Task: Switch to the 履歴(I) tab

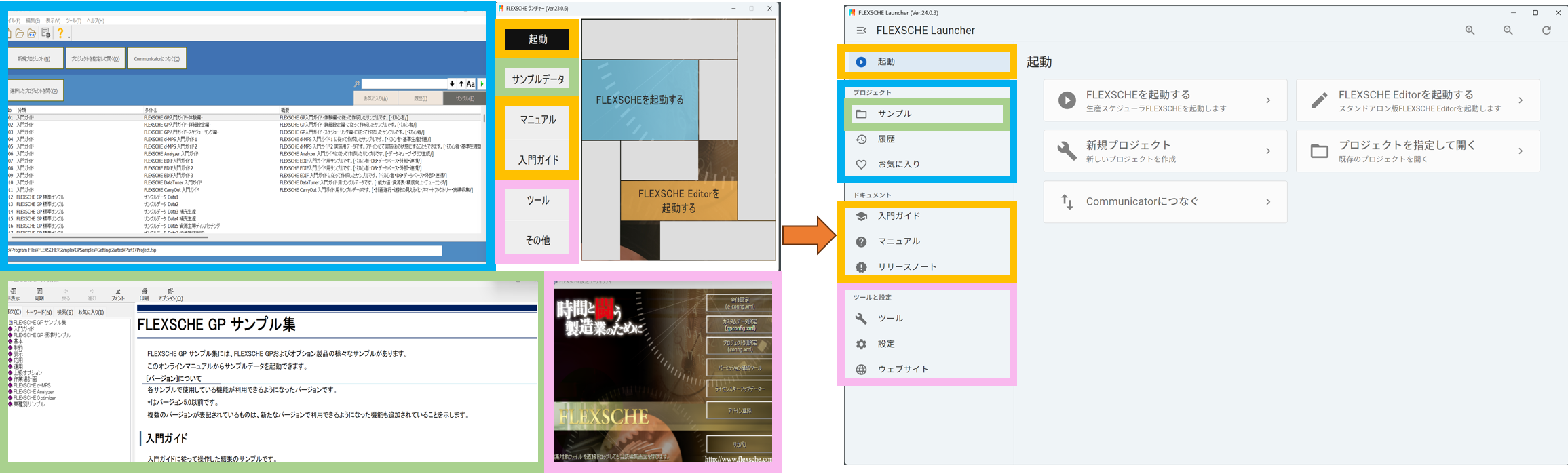Action: pyautogui.click(x=421, y=99)
